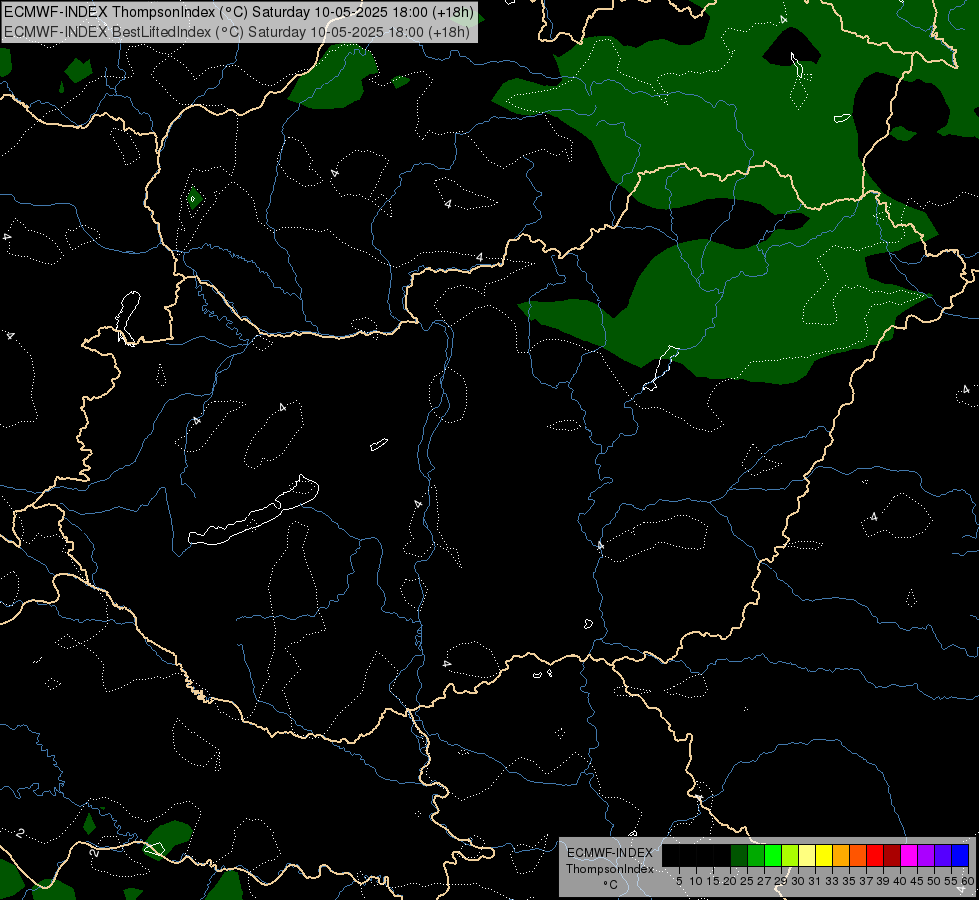This screenshot has width=979, height=900.
Task: Click the legend label 'ThompsonIndex'
Action: click(610, 869)
